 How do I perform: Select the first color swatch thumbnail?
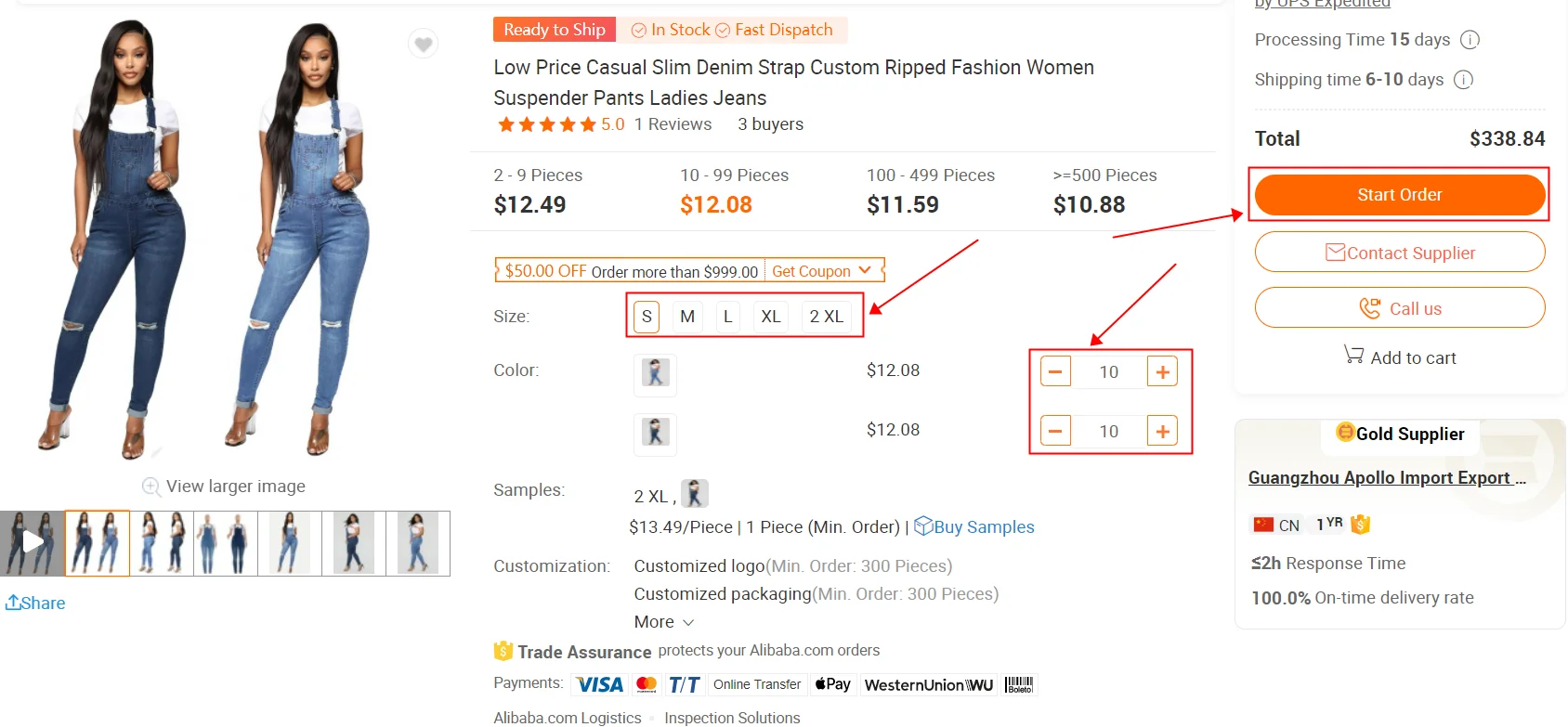click(655, 373)
